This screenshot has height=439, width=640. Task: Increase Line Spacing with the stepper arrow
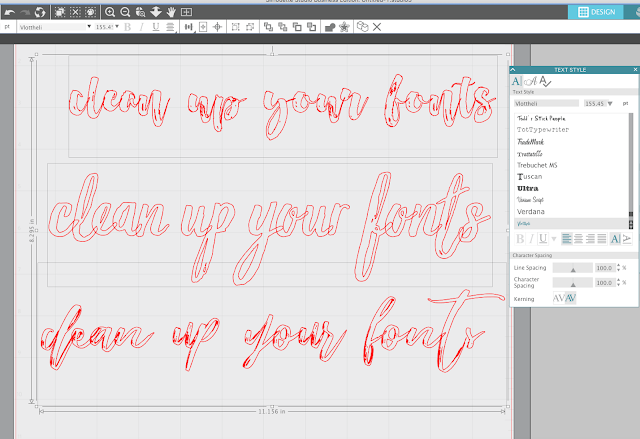click(x=618, y=266)
